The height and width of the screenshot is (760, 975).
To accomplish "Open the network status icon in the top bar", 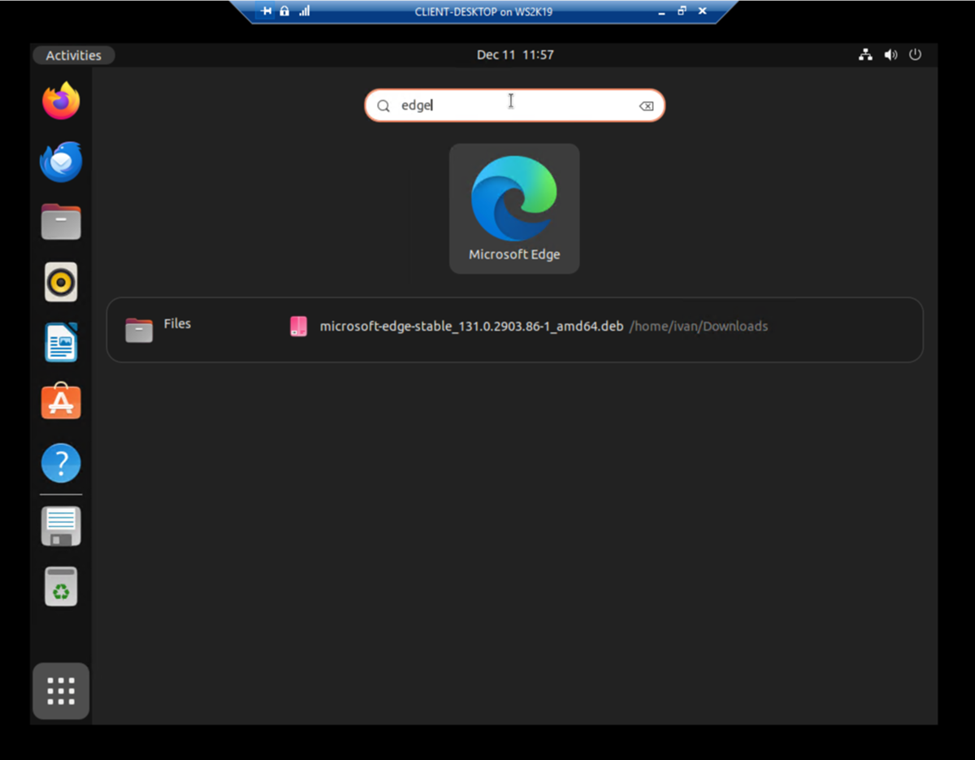I will click(866, 55).
